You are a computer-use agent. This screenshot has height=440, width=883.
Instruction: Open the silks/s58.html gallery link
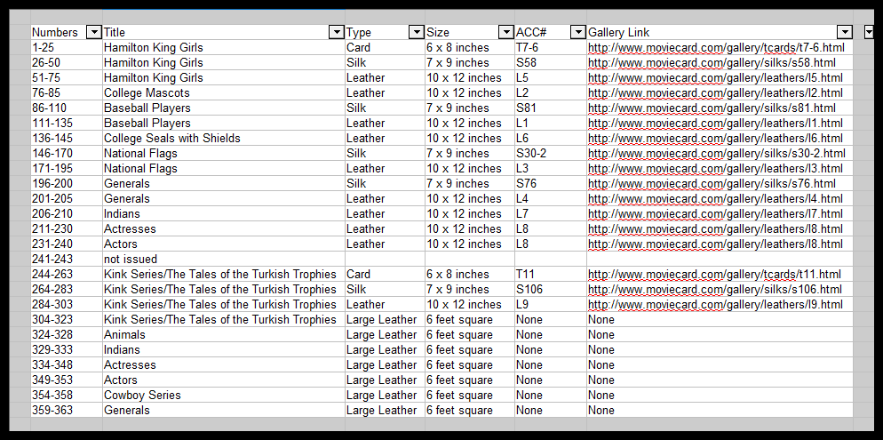point(712,63)
